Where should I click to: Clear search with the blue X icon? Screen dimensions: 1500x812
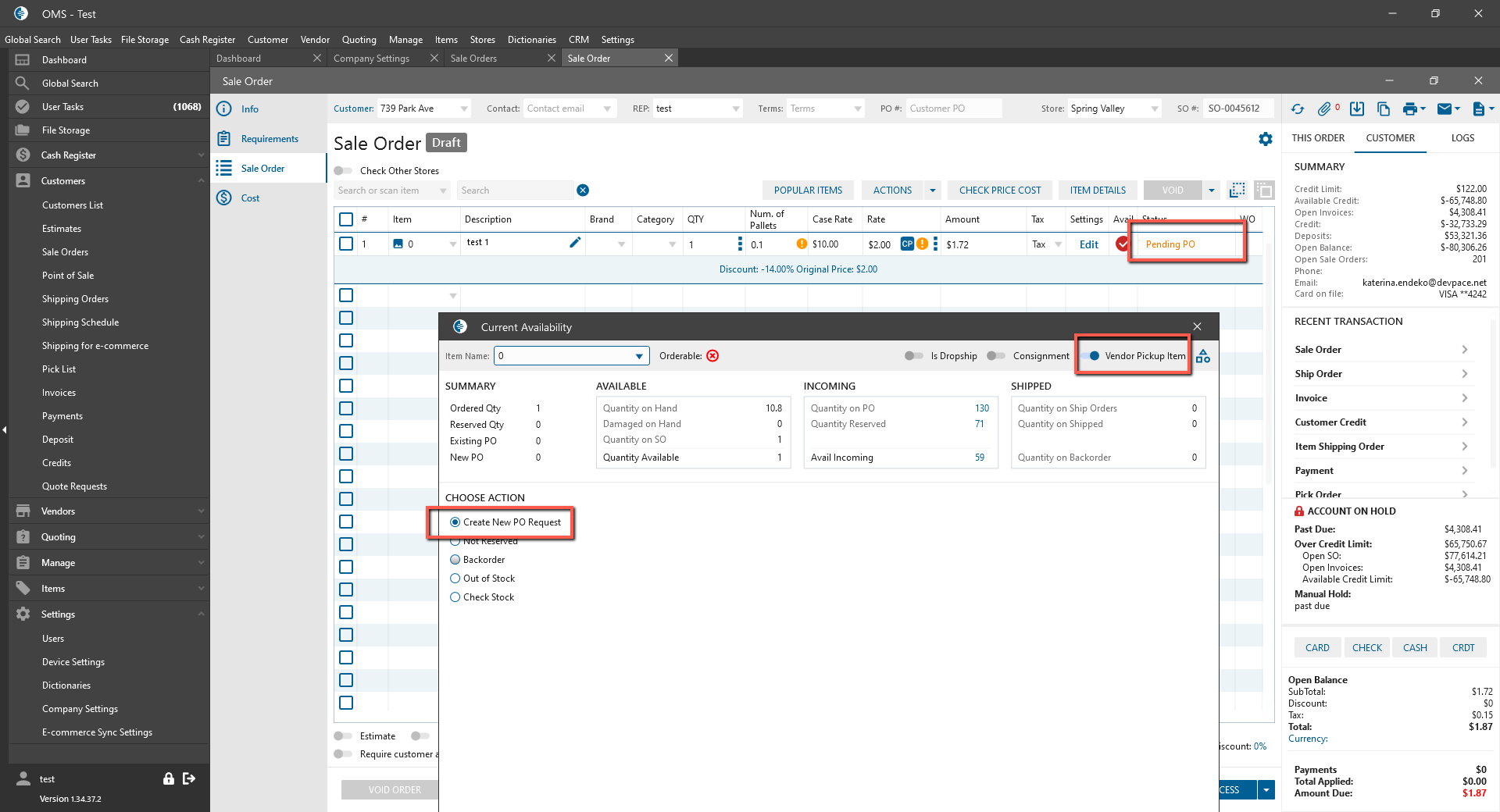point(583,191)
